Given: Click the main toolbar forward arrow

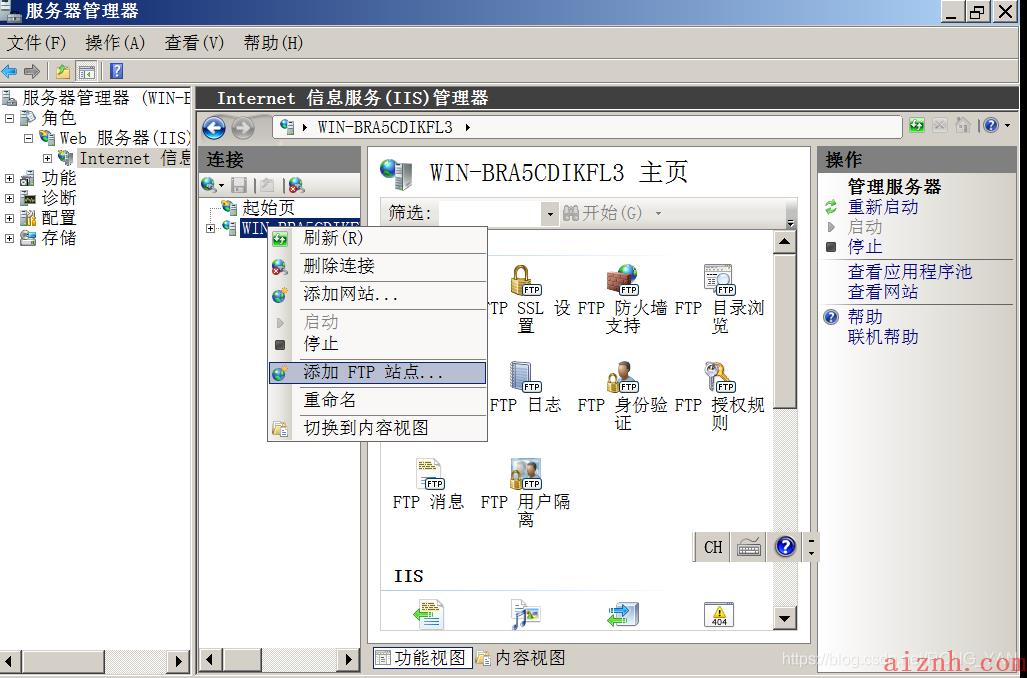Looking at the screenshot, I should (31, 71).
